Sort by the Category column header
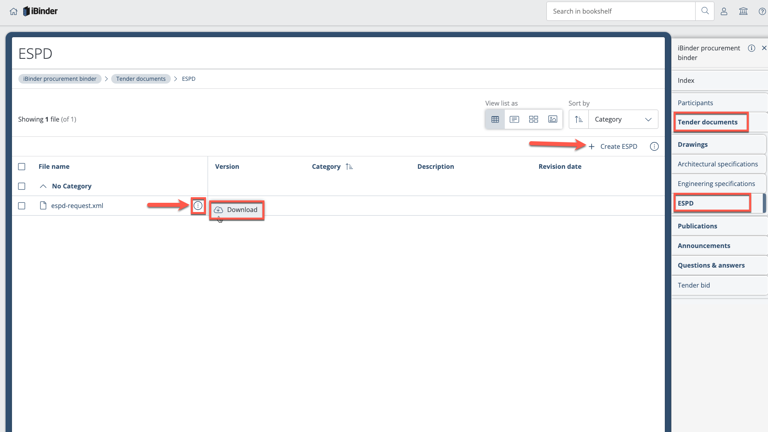 326,167
